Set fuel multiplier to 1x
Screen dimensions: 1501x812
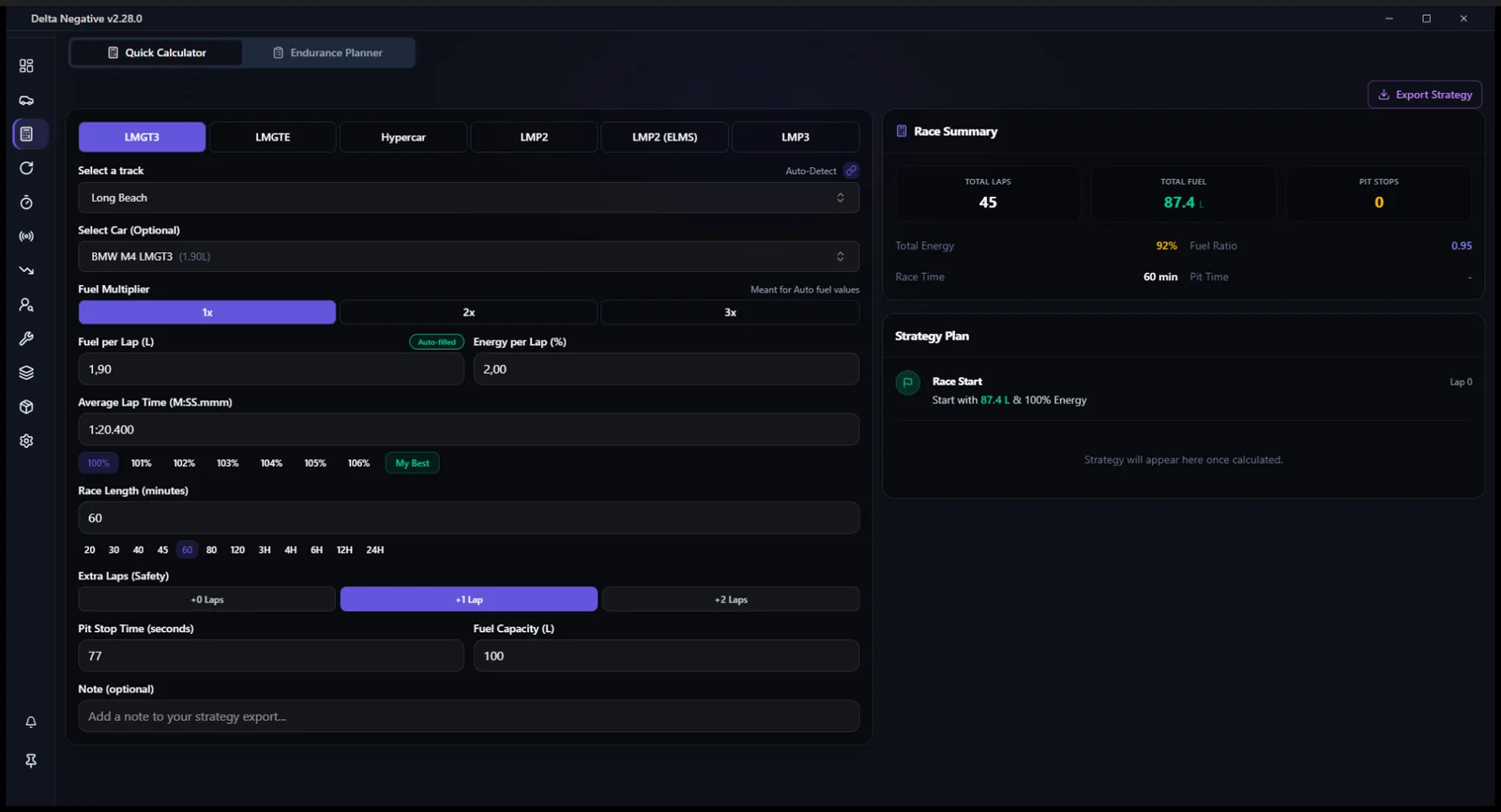pyautogui.click(x=207, y=312)
